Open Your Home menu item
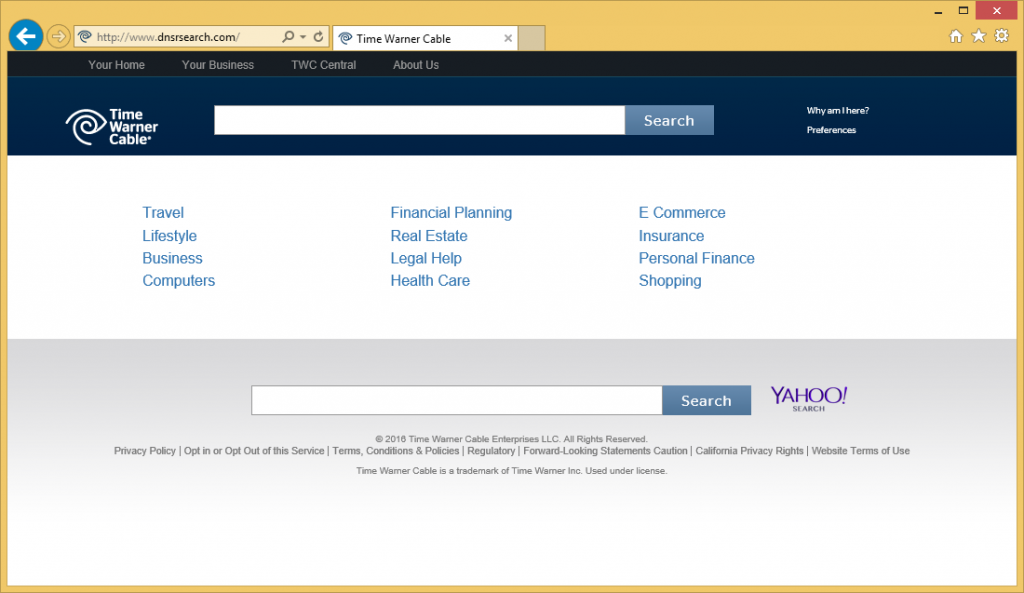 click(x=116, y=65)
